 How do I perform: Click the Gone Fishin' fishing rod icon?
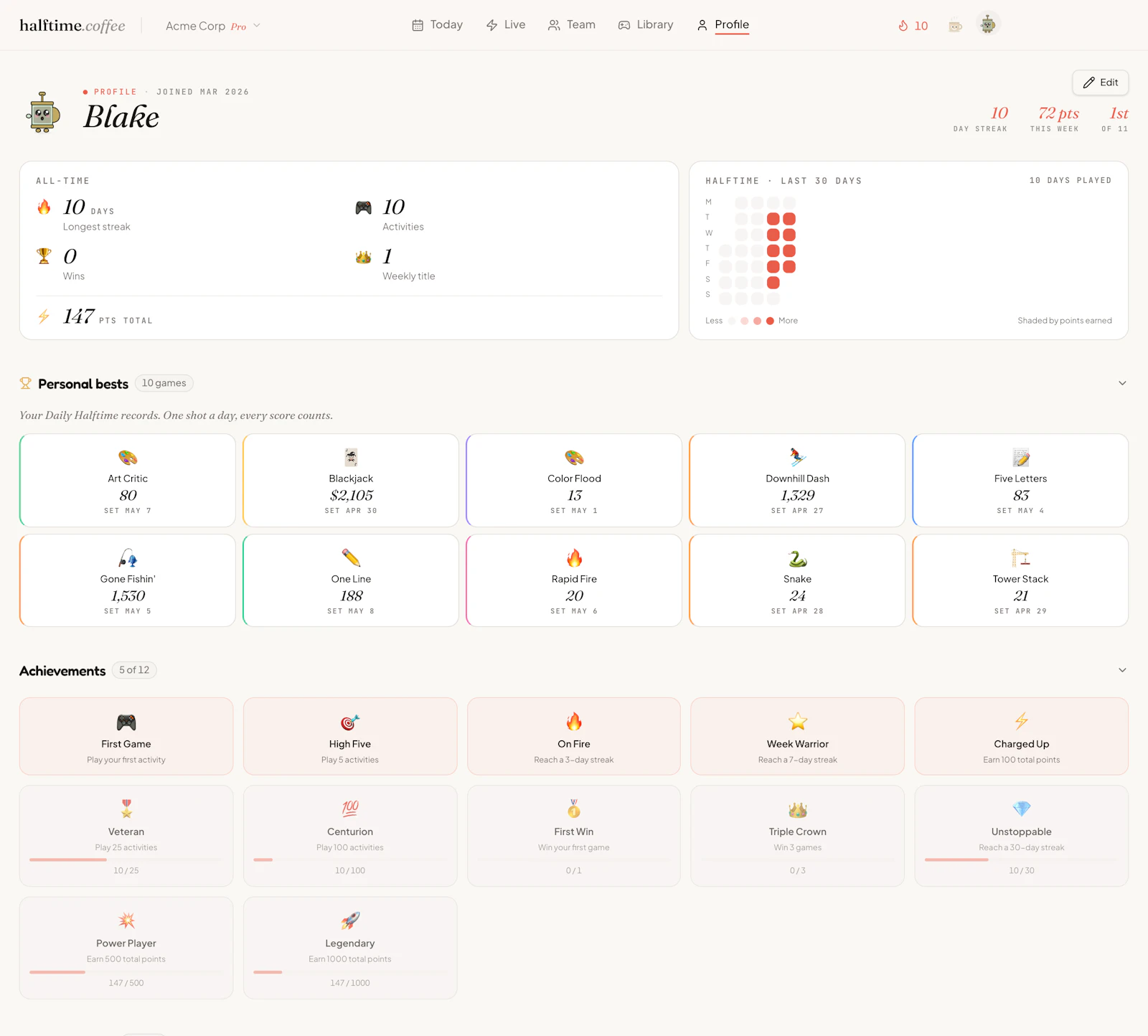pyautogui.click(x=128, y=558)
